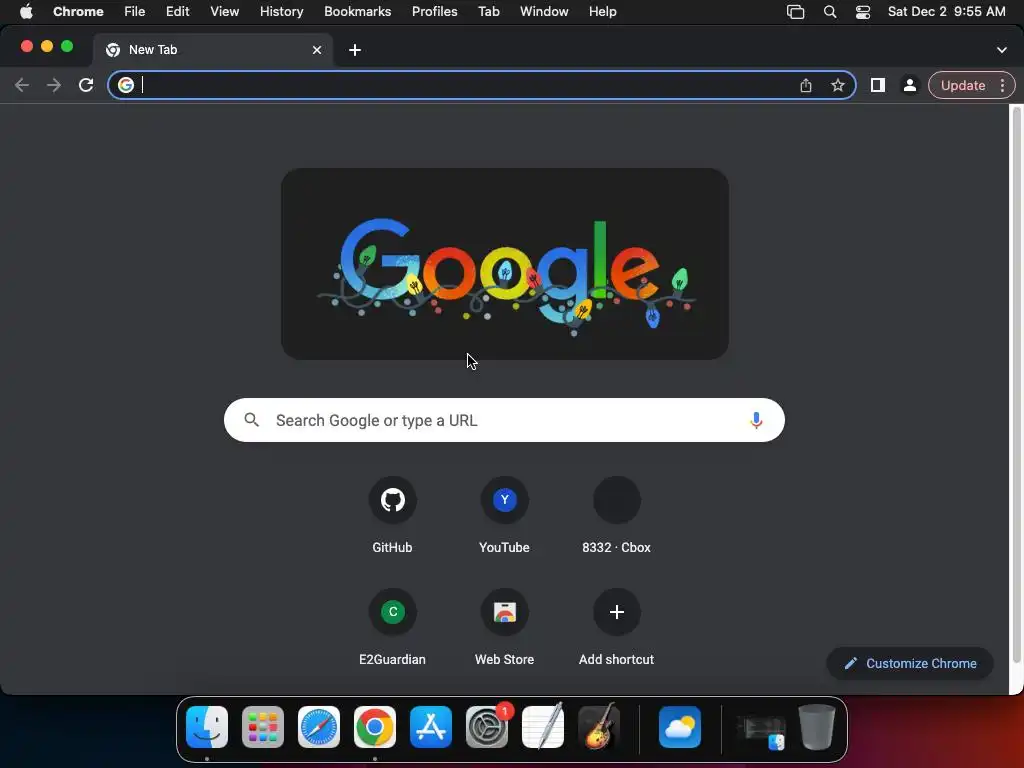The image size is (1024, 768).
Task: Click Customize Chrome button
Action: click(x=910, y=664)
